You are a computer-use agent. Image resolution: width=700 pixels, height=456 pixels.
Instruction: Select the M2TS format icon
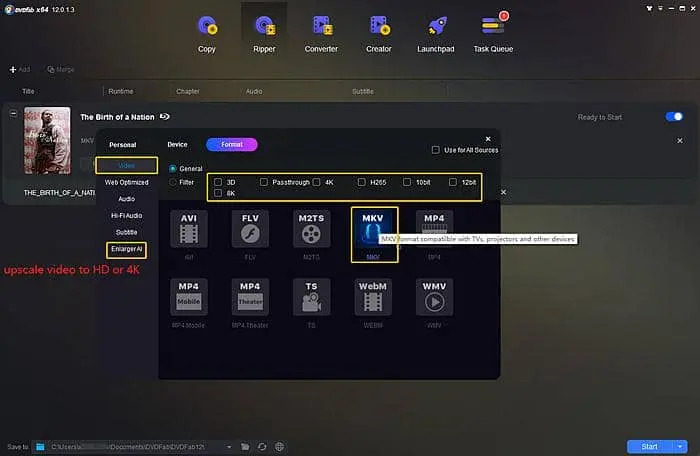coord(311,229)
